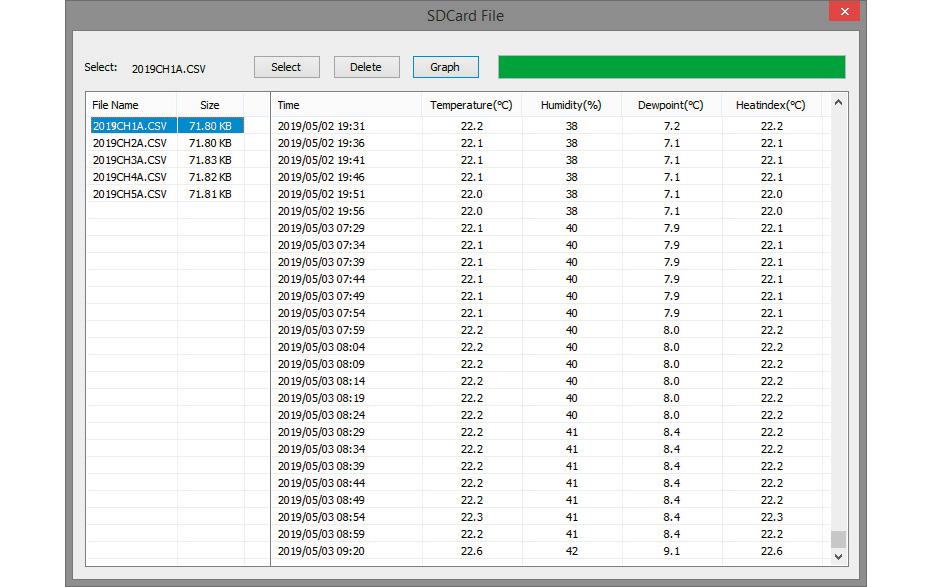Pick the 2019CH4A.CSV file entry
Viewport: 932px width, 587px height.
(x=129, y=177)
